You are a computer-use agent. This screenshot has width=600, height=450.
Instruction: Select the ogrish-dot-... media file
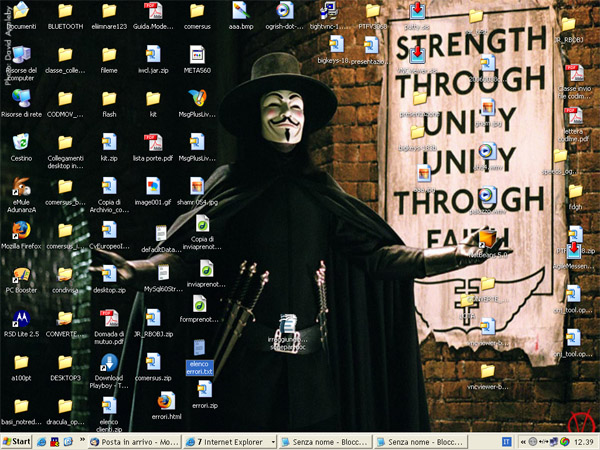point(285,11)
